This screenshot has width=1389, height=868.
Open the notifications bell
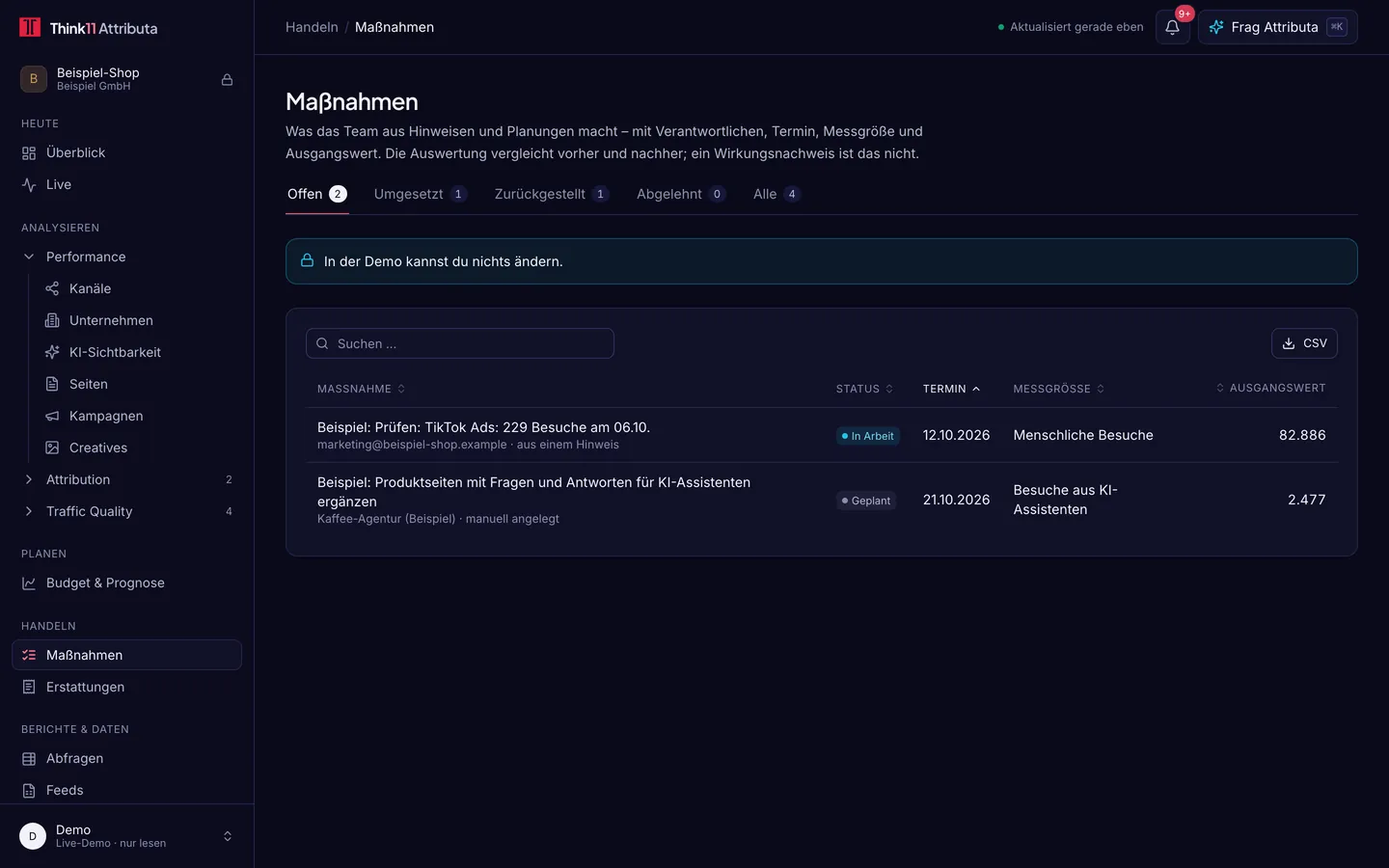(x=1172, y=27)
